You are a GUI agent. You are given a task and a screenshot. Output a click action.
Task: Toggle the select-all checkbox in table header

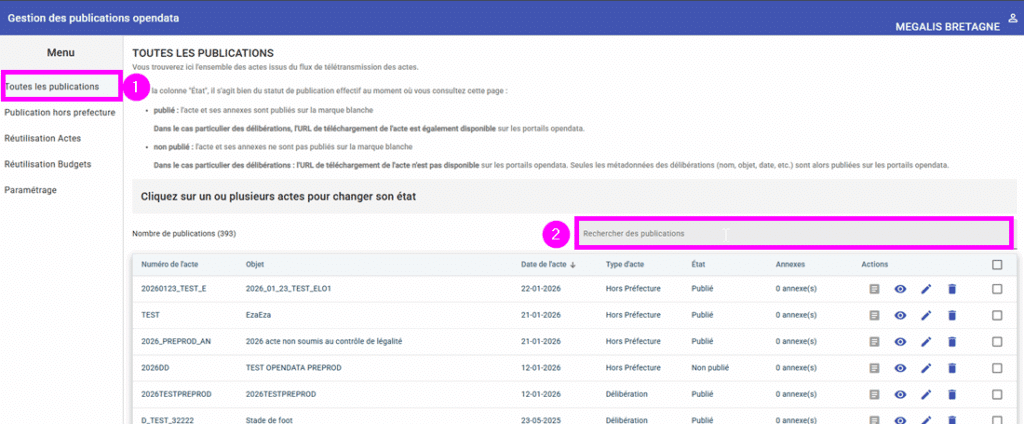pos(996,265)
